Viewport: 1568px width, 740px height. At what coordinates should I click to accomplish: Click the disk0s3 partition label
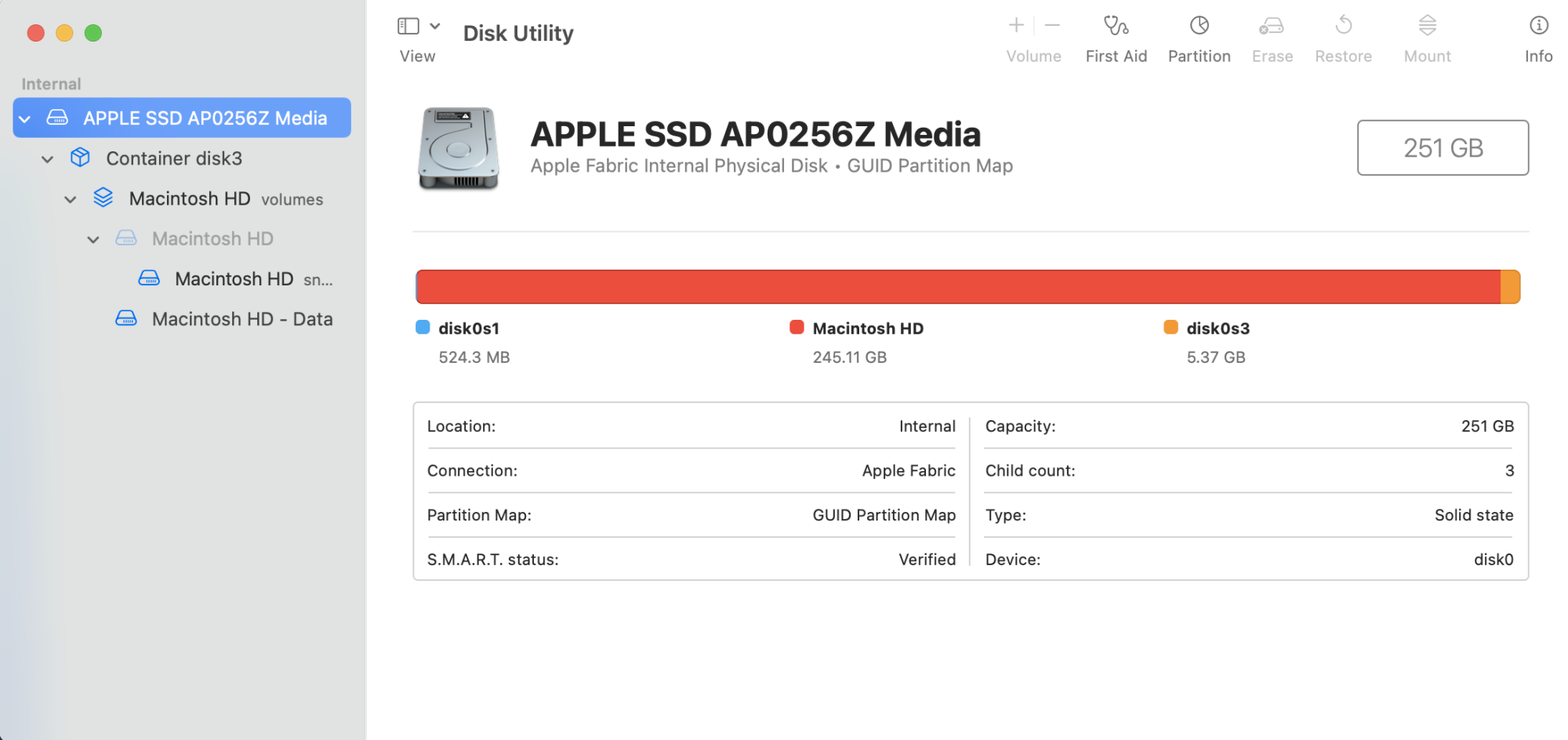(1218, 328)
